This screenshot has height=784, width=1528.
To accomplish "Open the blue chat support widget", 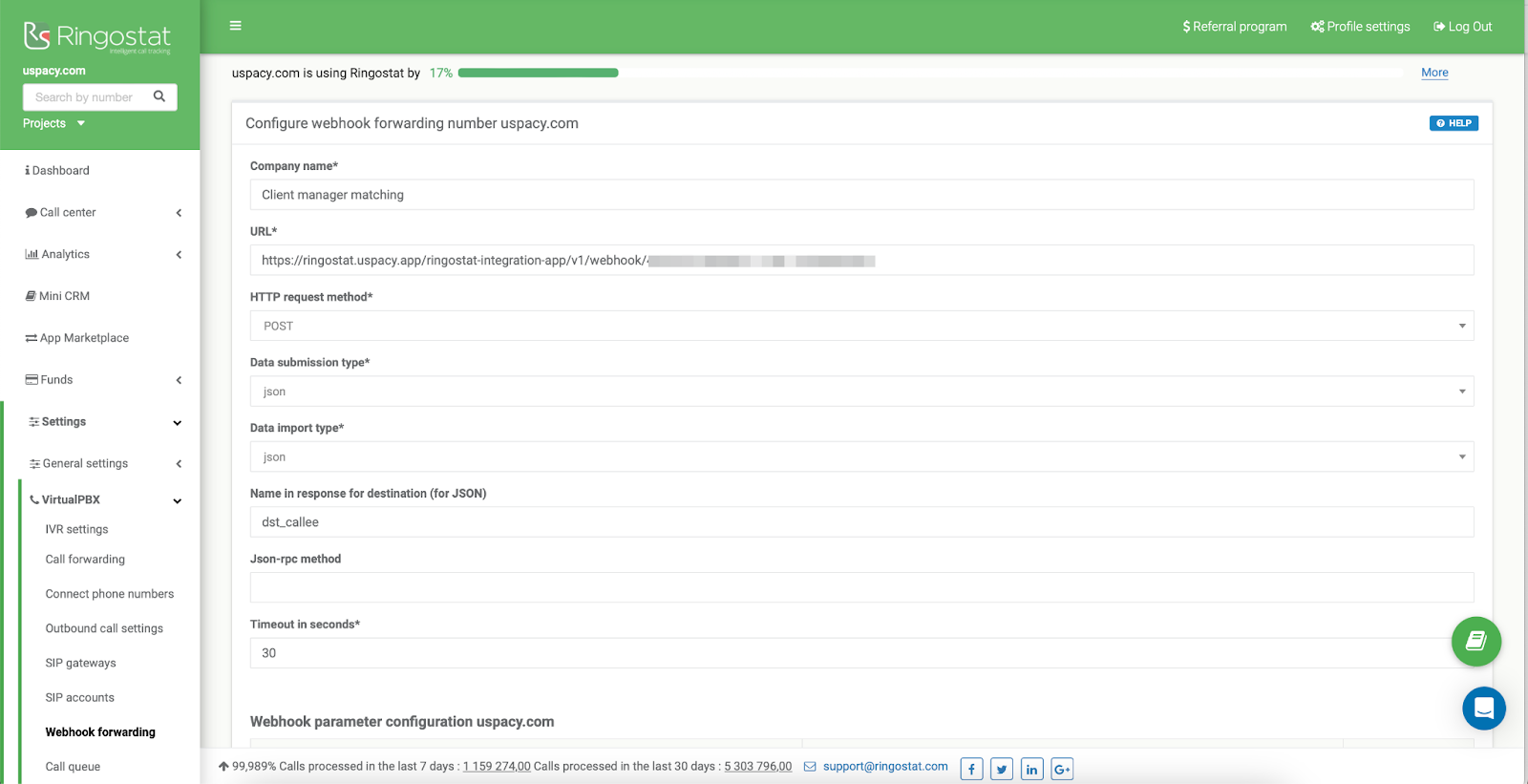I will (x=1483, y=709).
